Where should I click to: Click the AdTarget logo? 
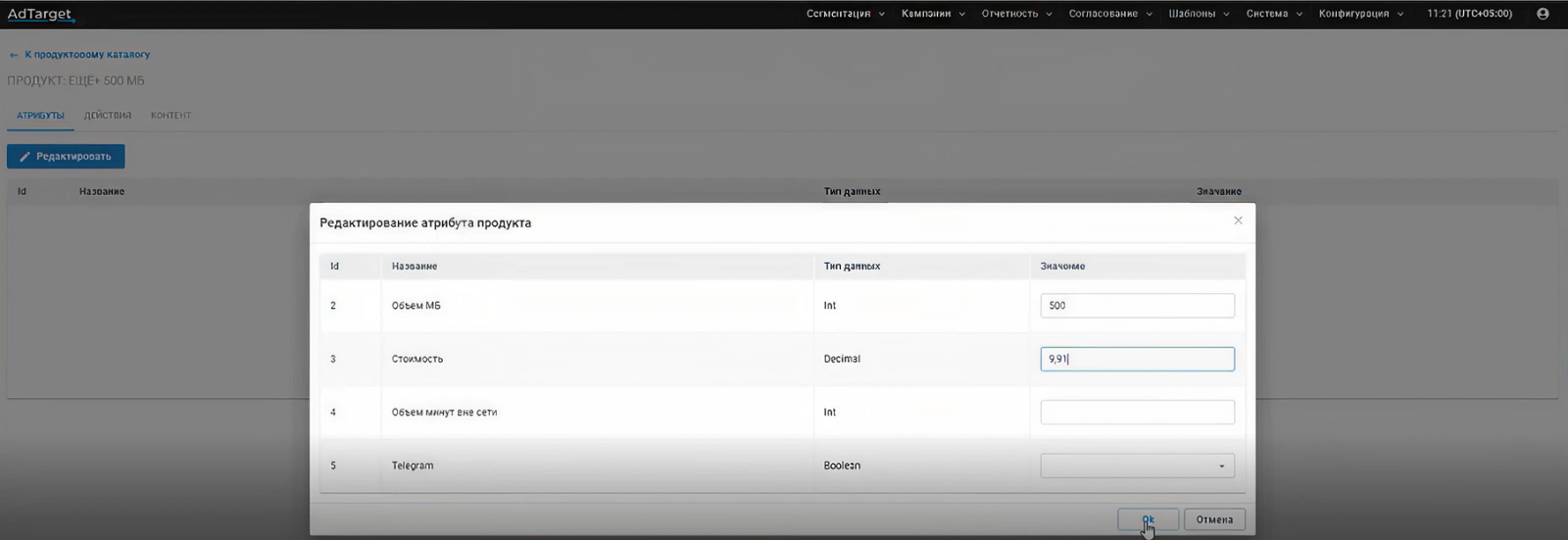pos(40,14)
